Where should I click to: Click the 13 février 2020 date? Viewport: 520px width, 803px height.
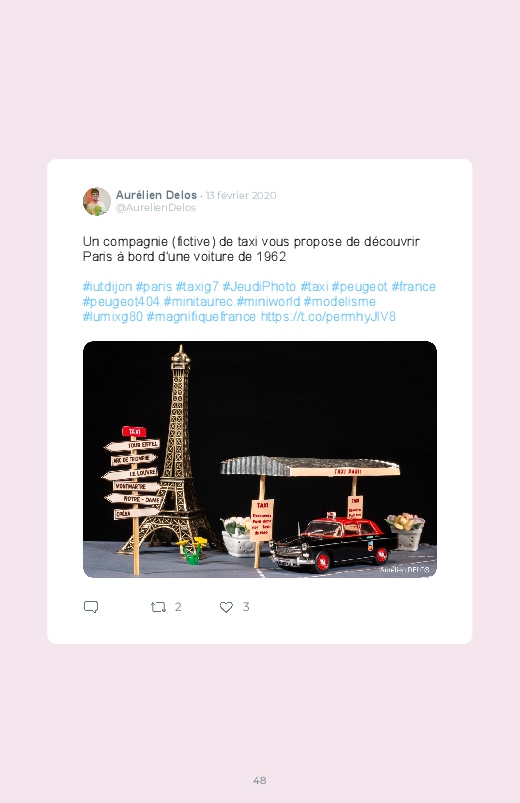pyautogui.click(x=241, y=195)
